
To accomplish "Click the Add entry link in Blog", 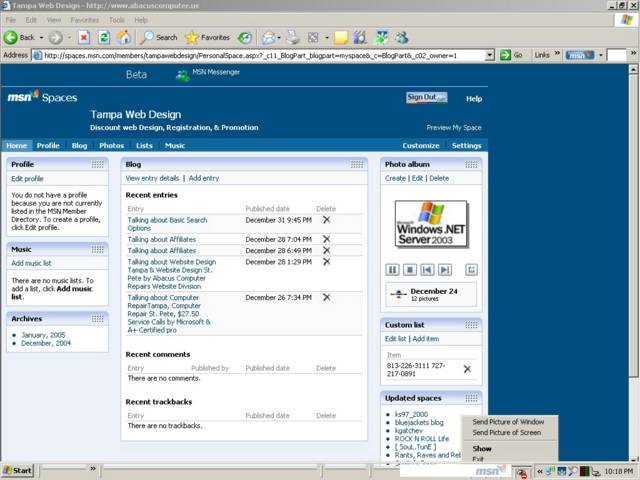I will [204, 178].
